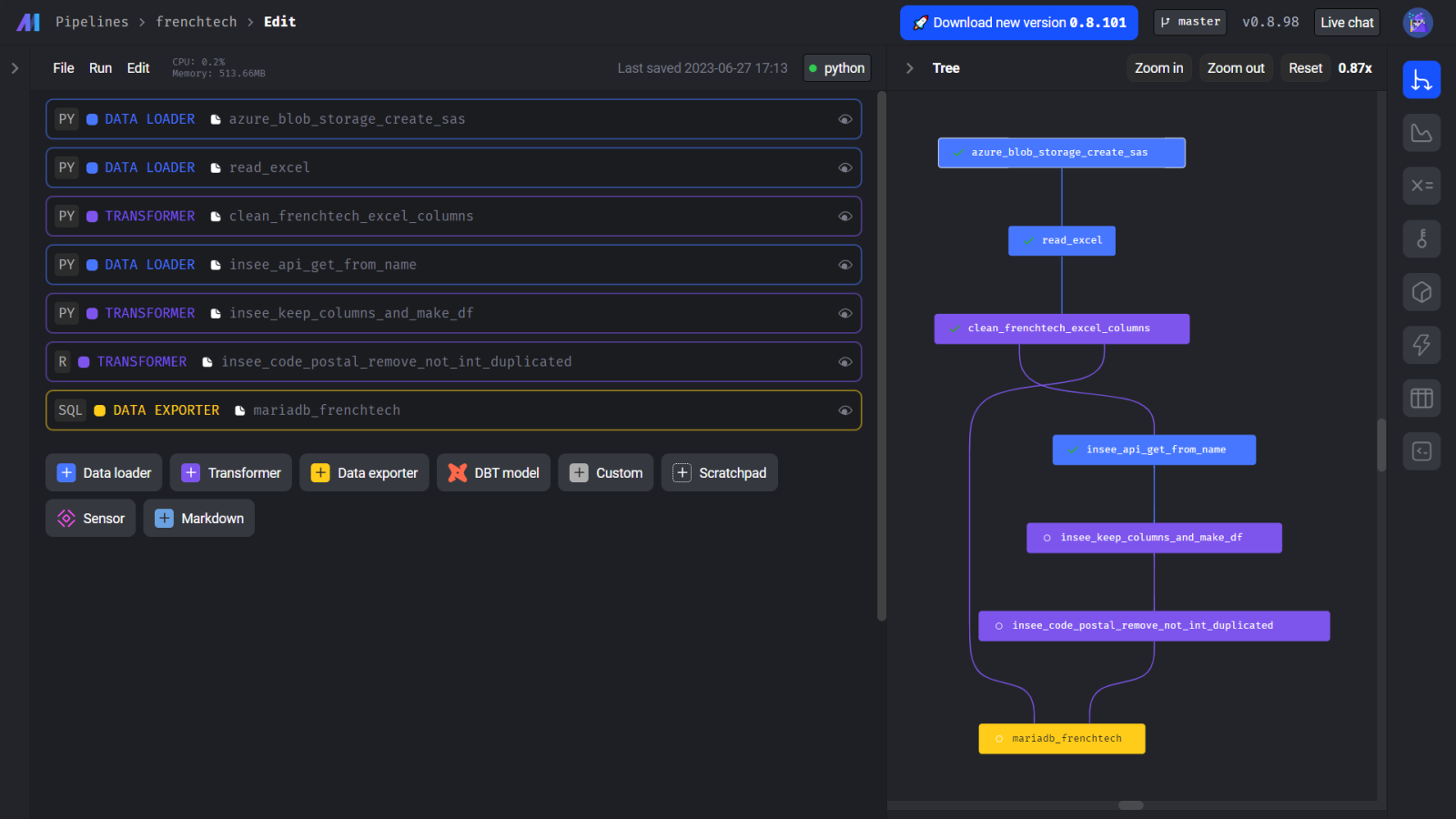Open the terminal panel in the sidebar
1456x819 pixels.
pyautogui.click(x=1421, y=450)
